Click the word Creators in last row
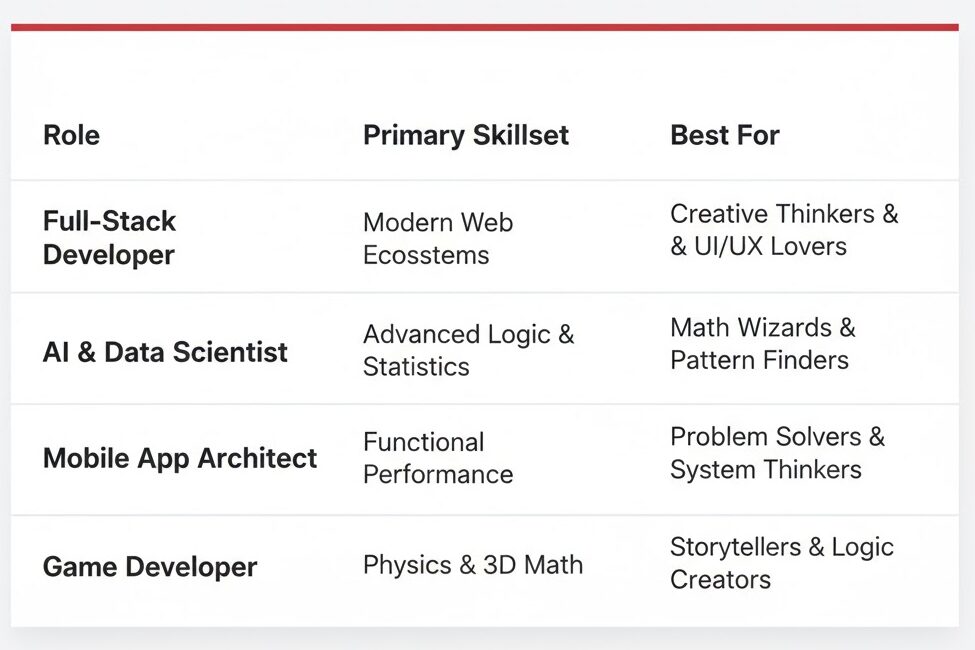The height and width of the screenshot is (650, 975). (720, 580)
